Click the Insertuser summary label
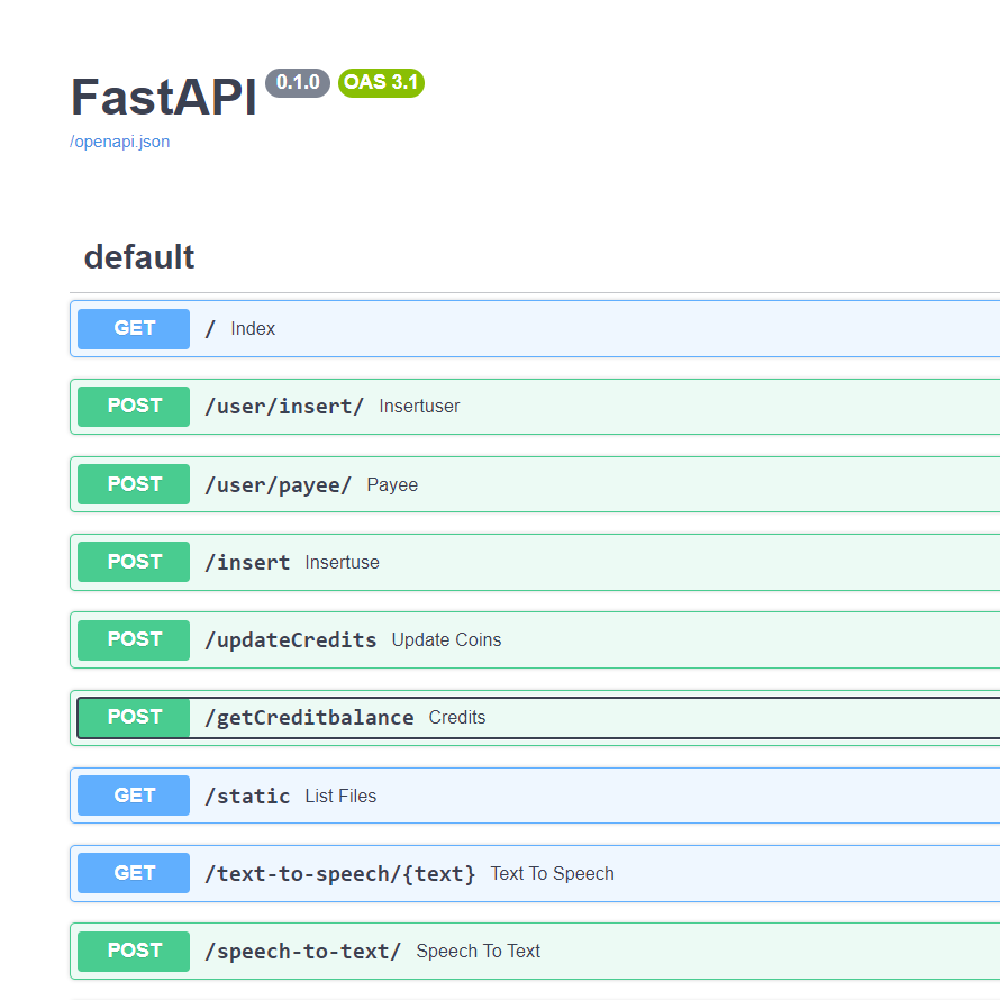 (420, 406)
